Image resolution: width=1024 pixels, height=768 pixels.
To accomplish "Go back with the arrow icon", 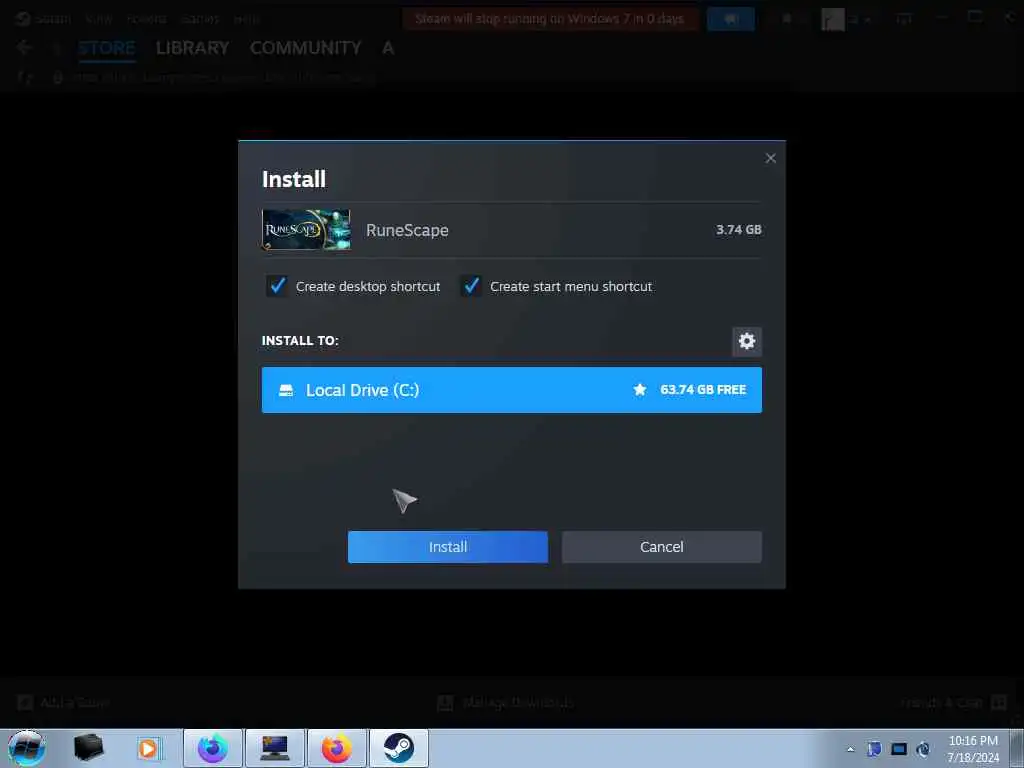I will tap(24, 48).
